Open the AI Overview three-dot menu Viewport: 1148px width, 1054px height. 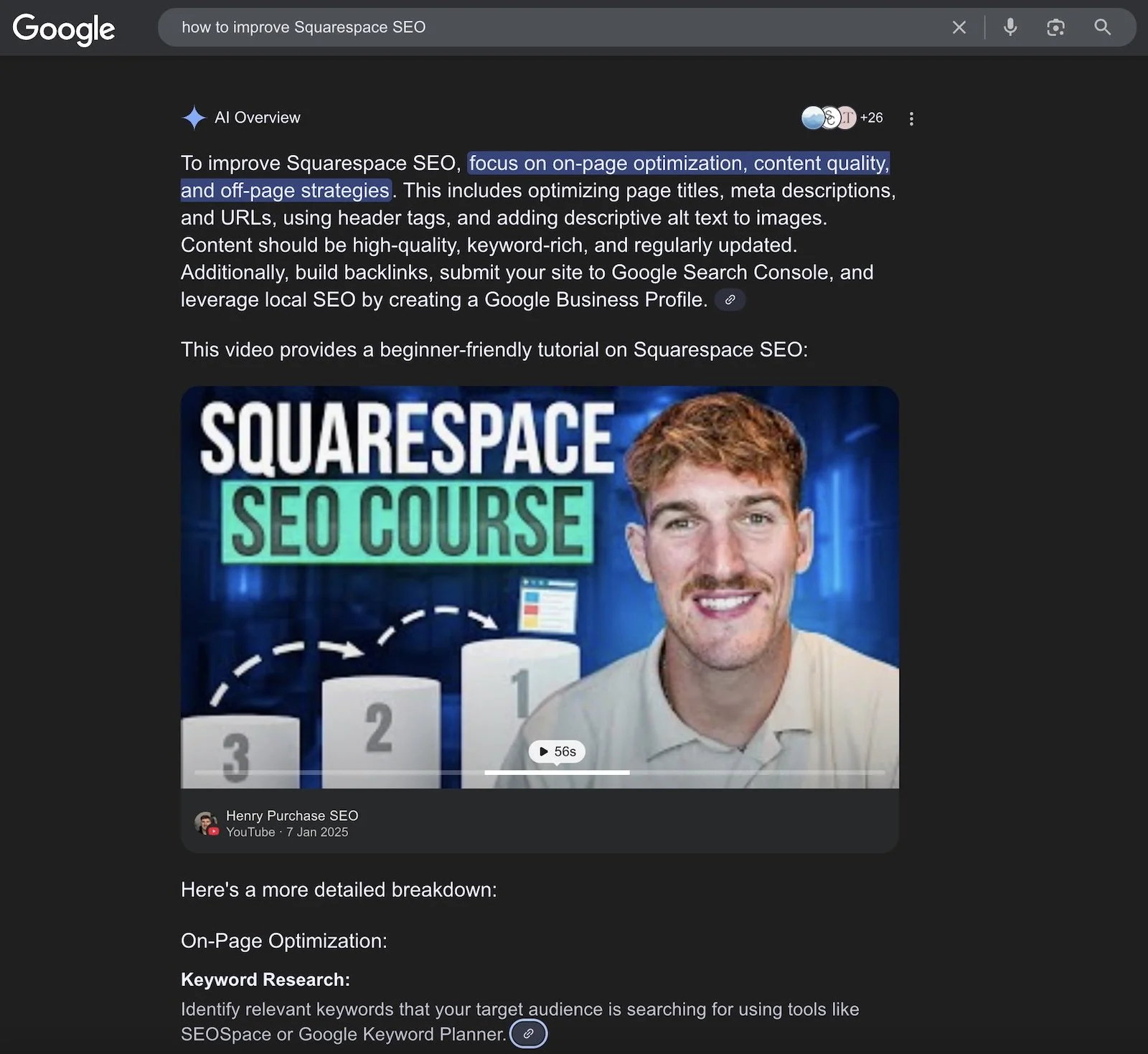911,118
